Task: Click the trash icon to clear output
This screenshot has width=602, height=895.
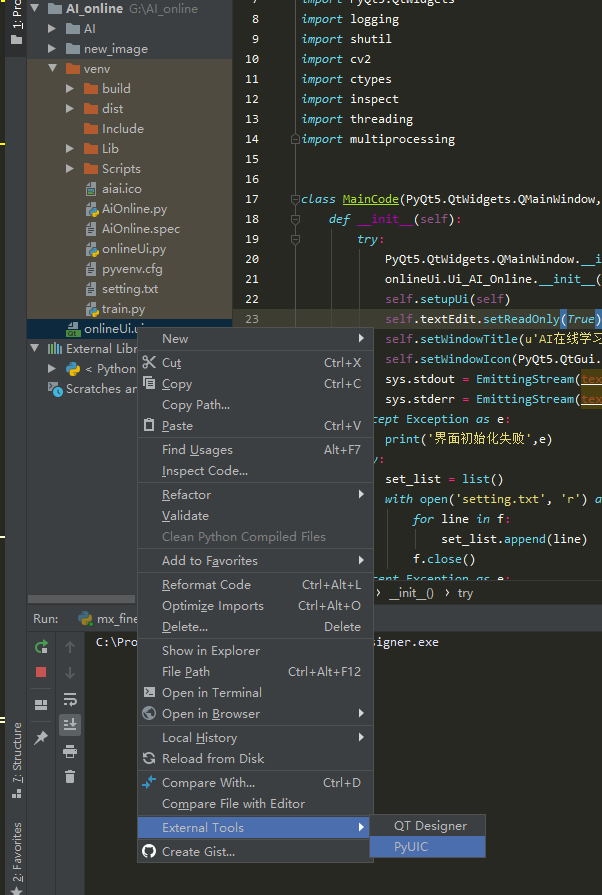Action: click(70, 776)
